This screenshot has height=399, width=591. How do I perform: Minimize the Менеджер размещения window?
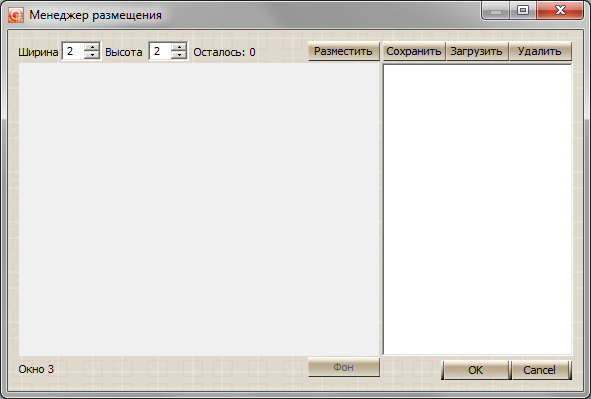(496, 10)
